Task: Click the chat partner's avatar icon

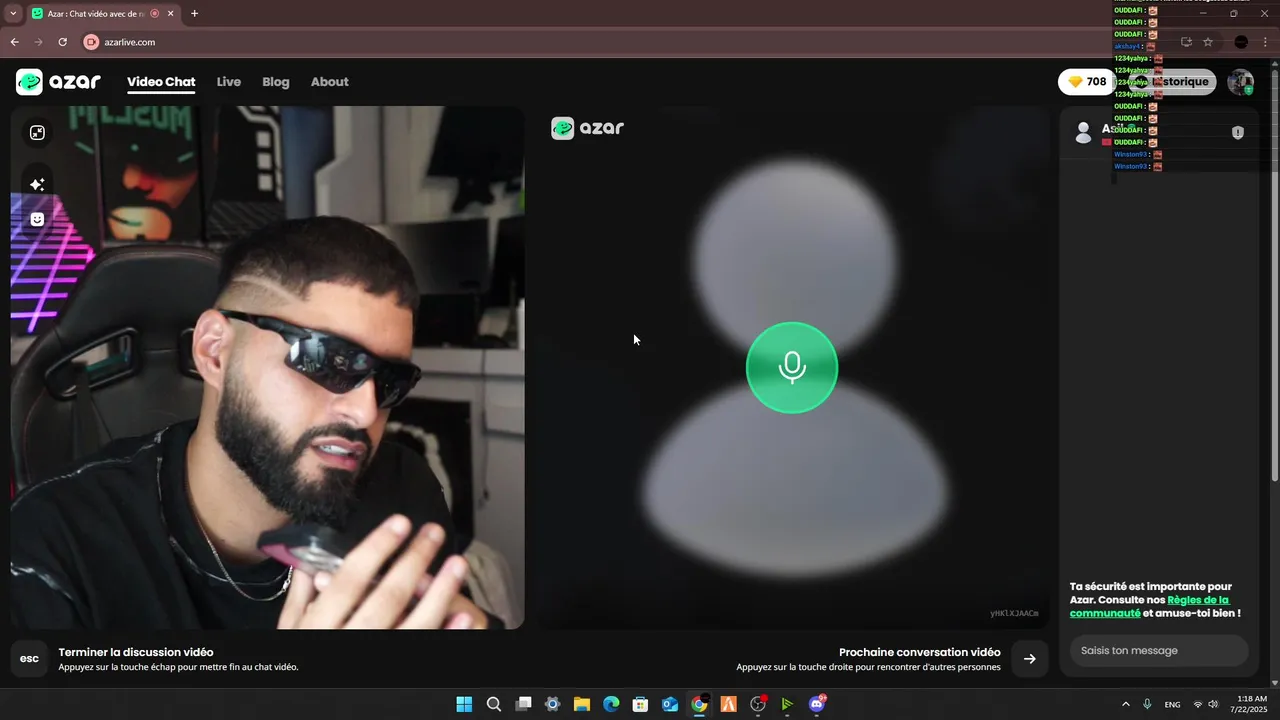Action: 1083,132
